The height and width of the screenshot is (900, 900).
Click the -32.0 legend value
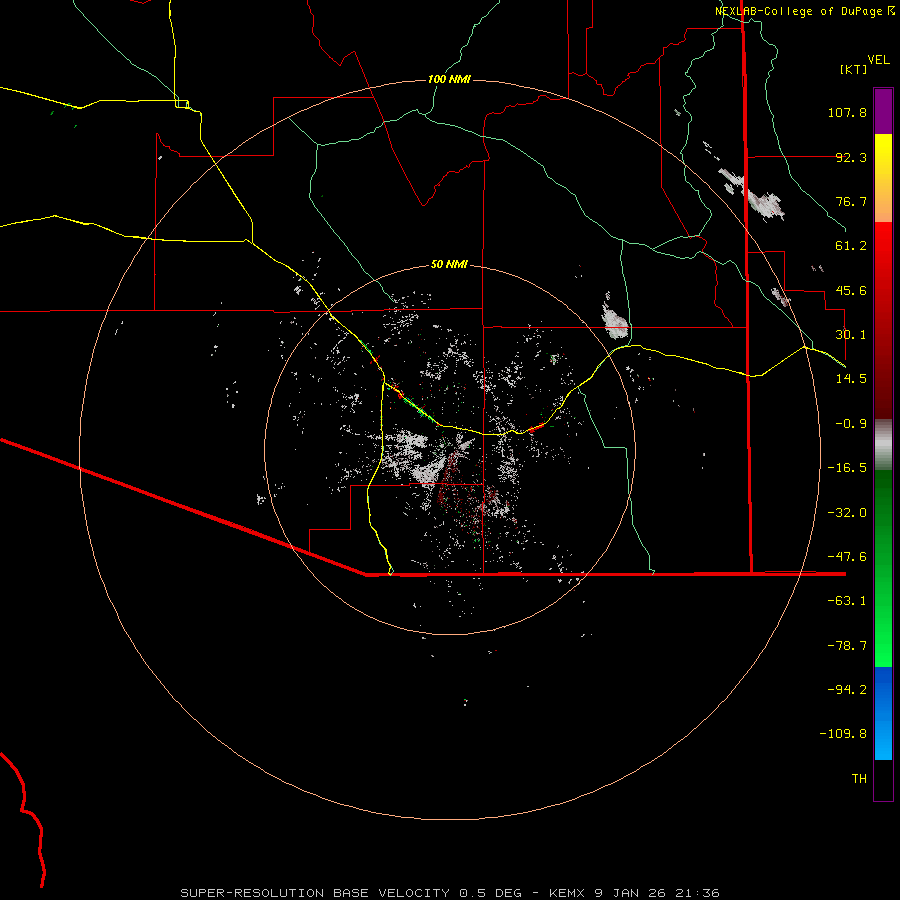click(x=847, y=513)
